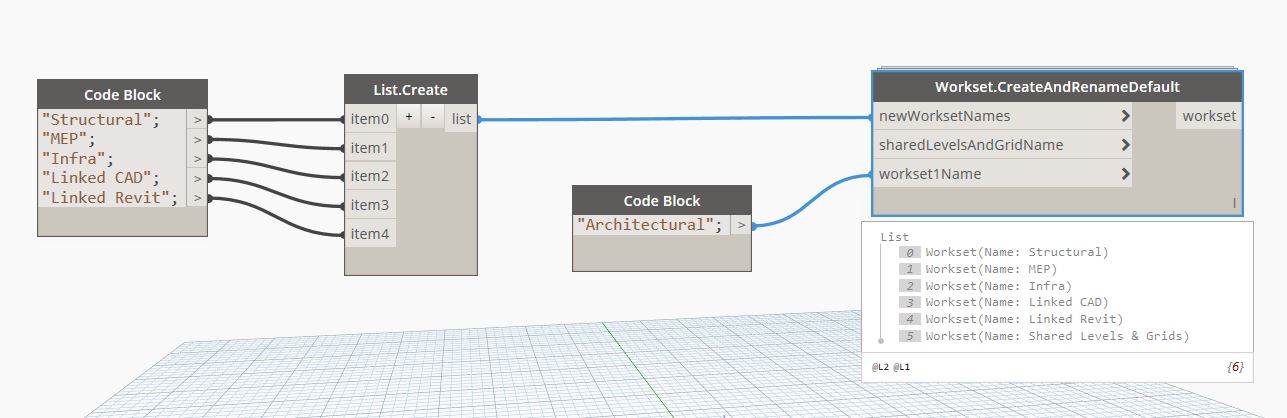The height and width of the screenshot is (418, 1287).
Task: Select the newWorksetNames input port
Action: (1004, 116)
